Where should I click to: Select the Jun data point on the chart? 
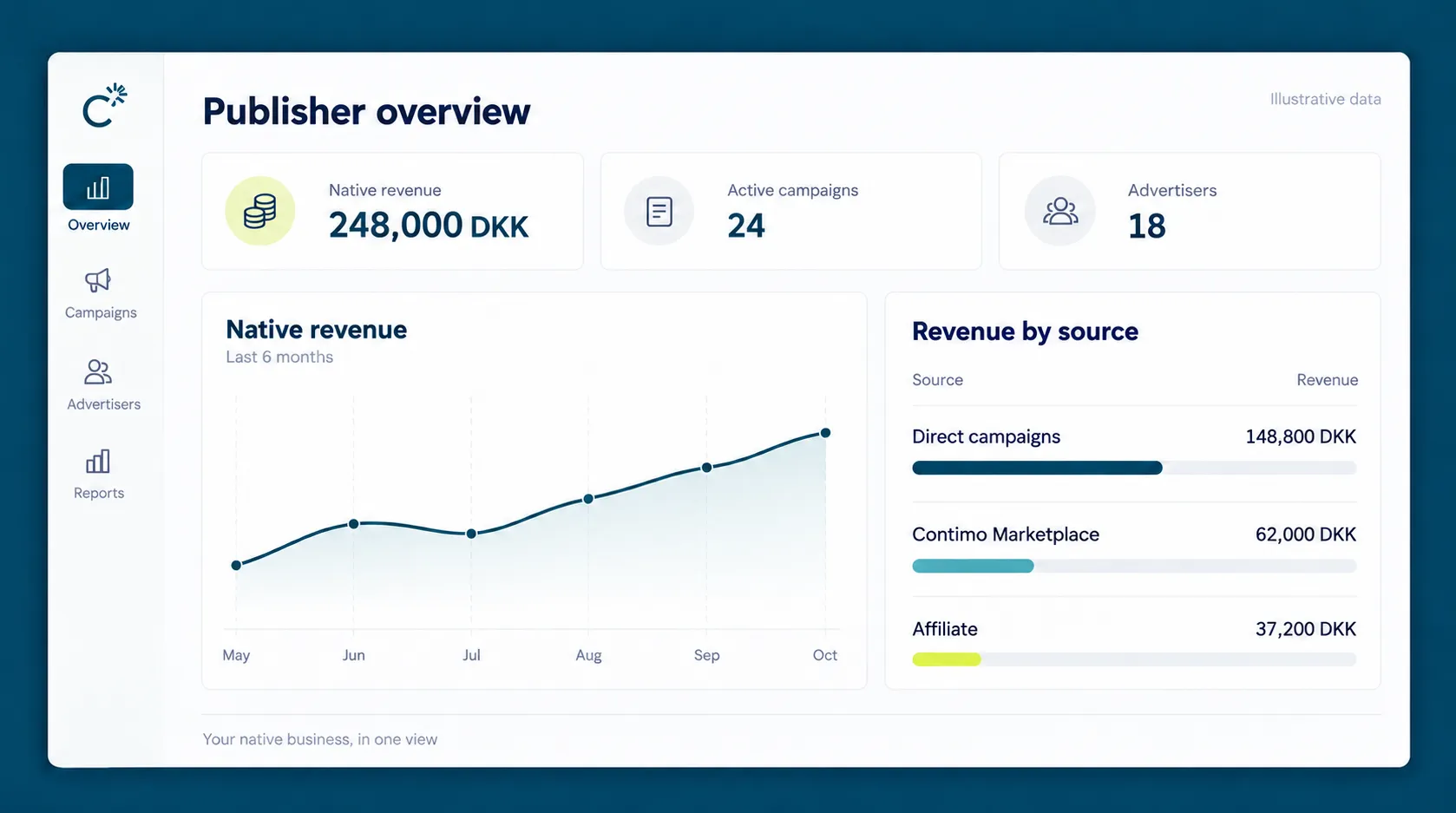coord(353,524)
